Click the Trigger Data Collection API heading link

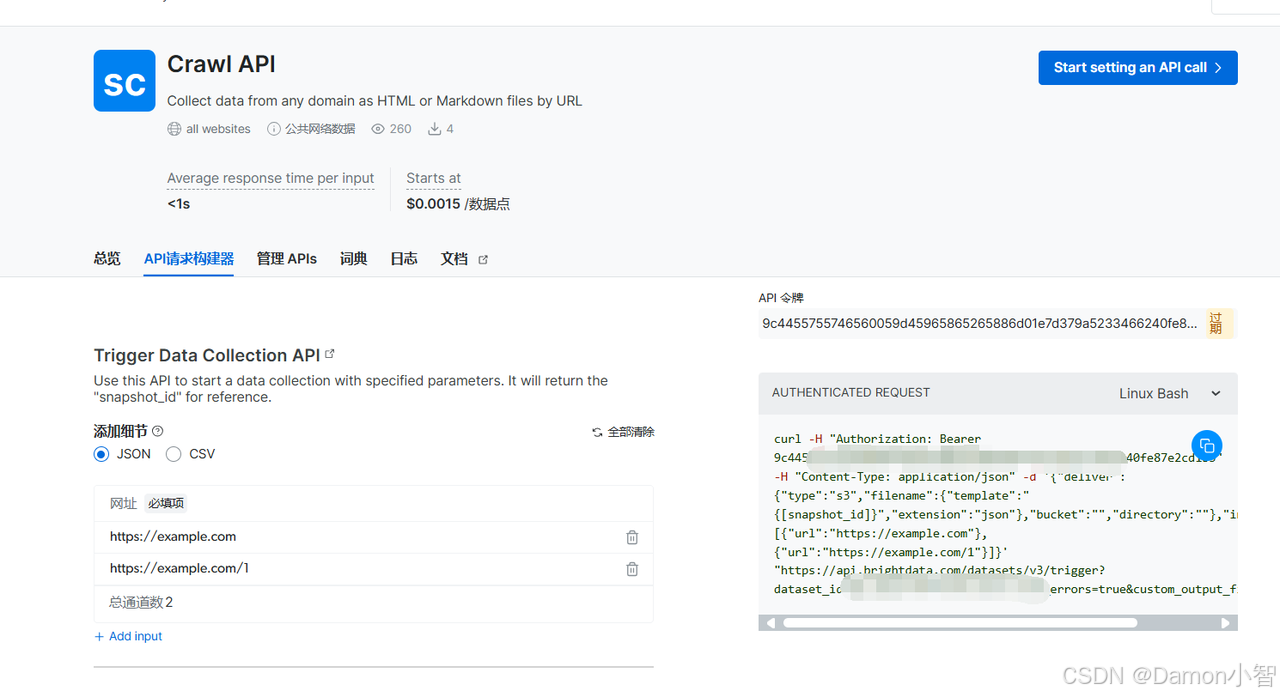207,355
